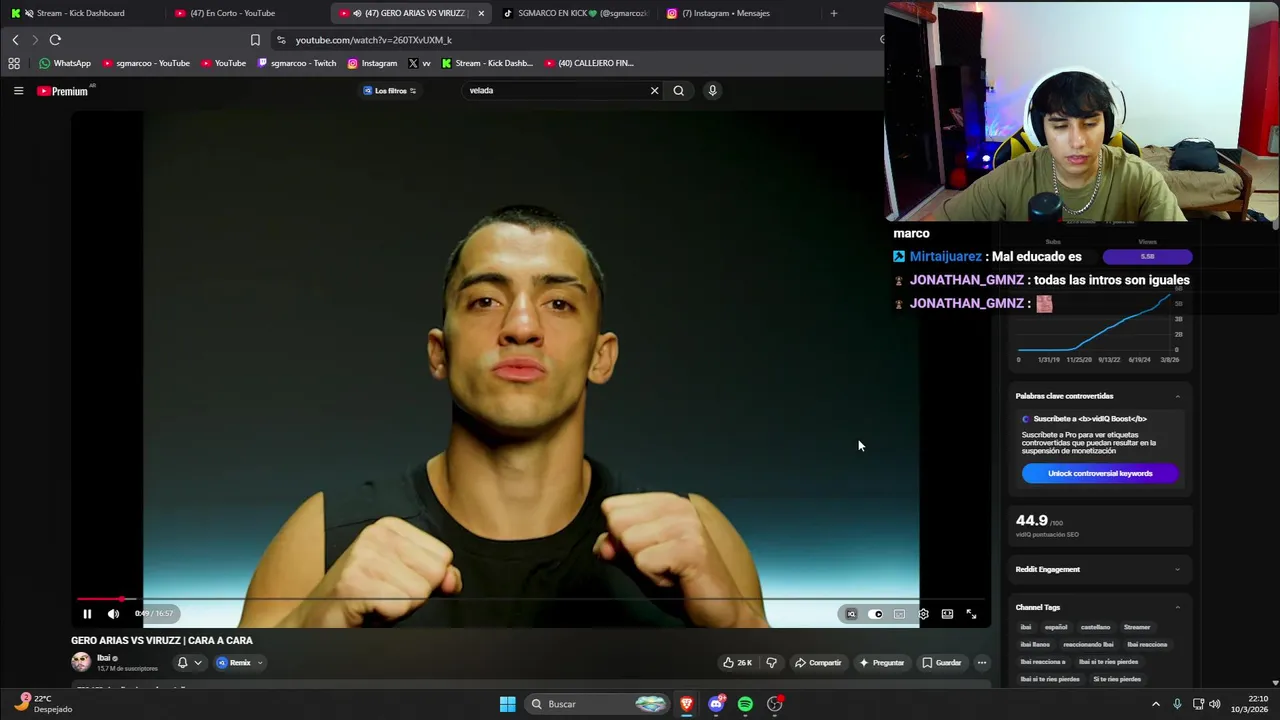This screenshot has height=720, width=1280.
Task: Click the search magnifier button
Action: click(x=679, y=91)
